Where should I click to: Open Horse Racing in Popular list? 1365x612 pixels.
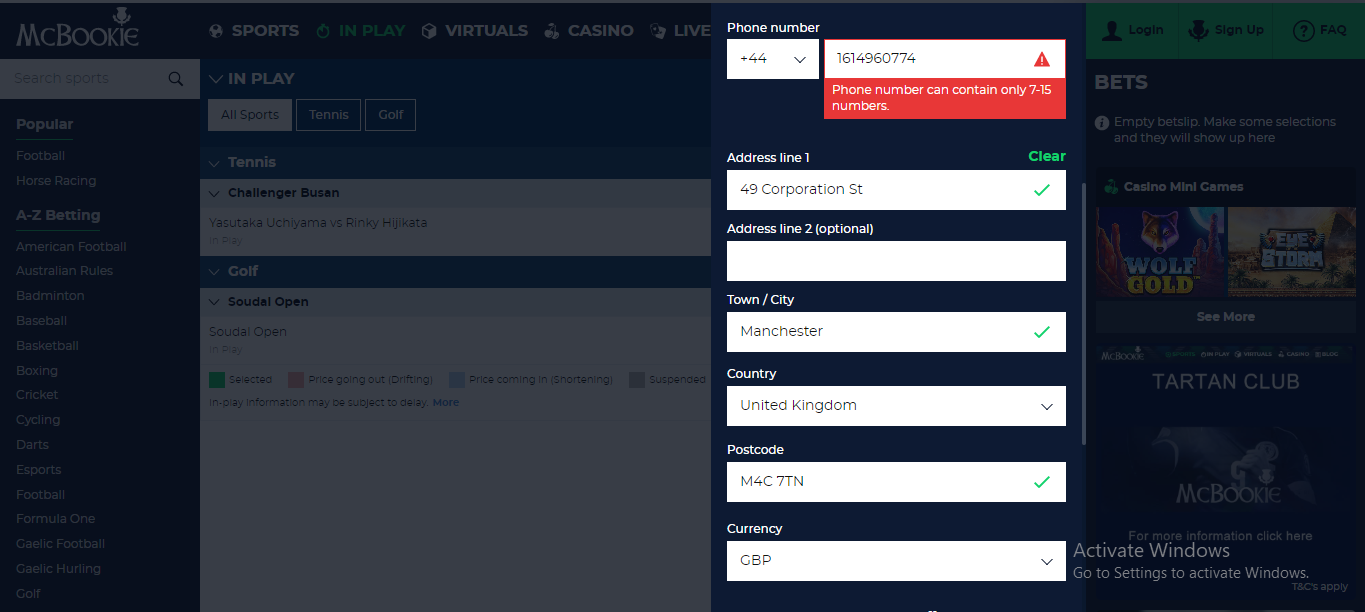56,181
